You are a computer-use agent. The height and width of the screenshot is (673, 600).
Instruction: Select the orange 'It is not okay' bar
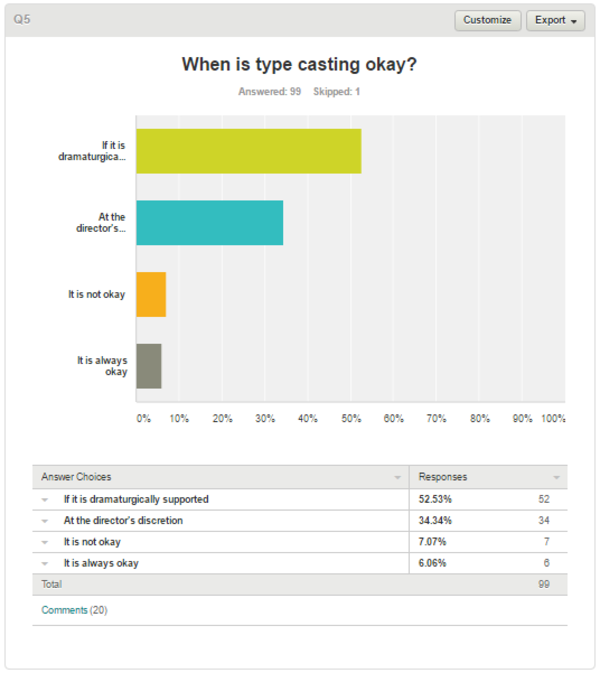[x=151, y=294]
